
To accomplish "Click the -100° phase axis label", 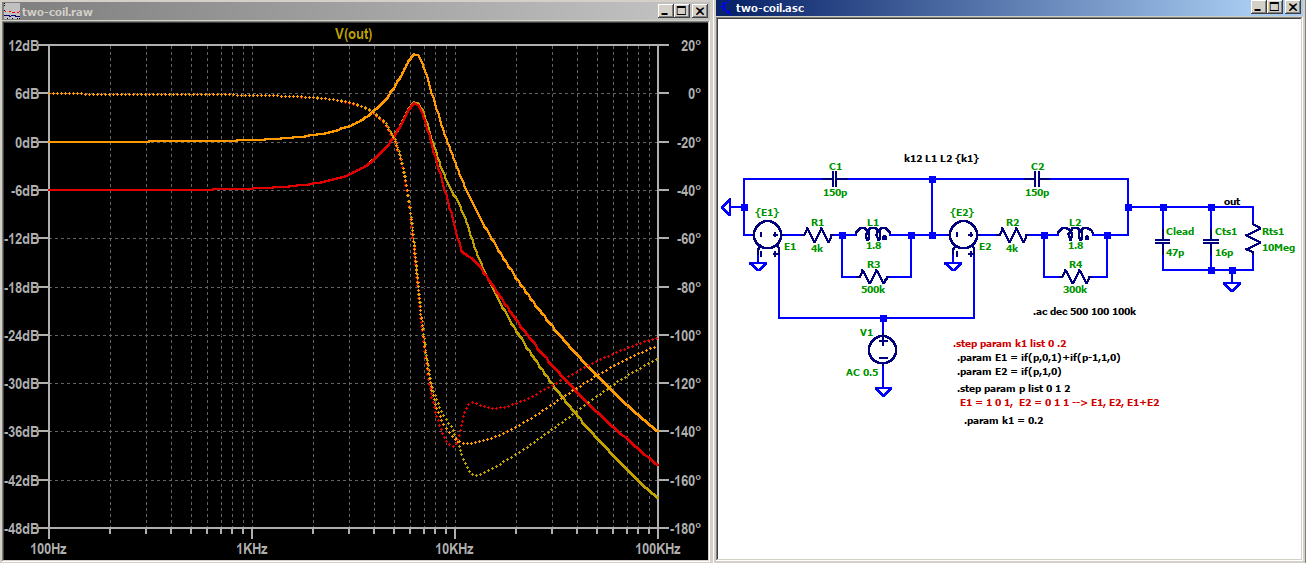I will pos(684,335).
